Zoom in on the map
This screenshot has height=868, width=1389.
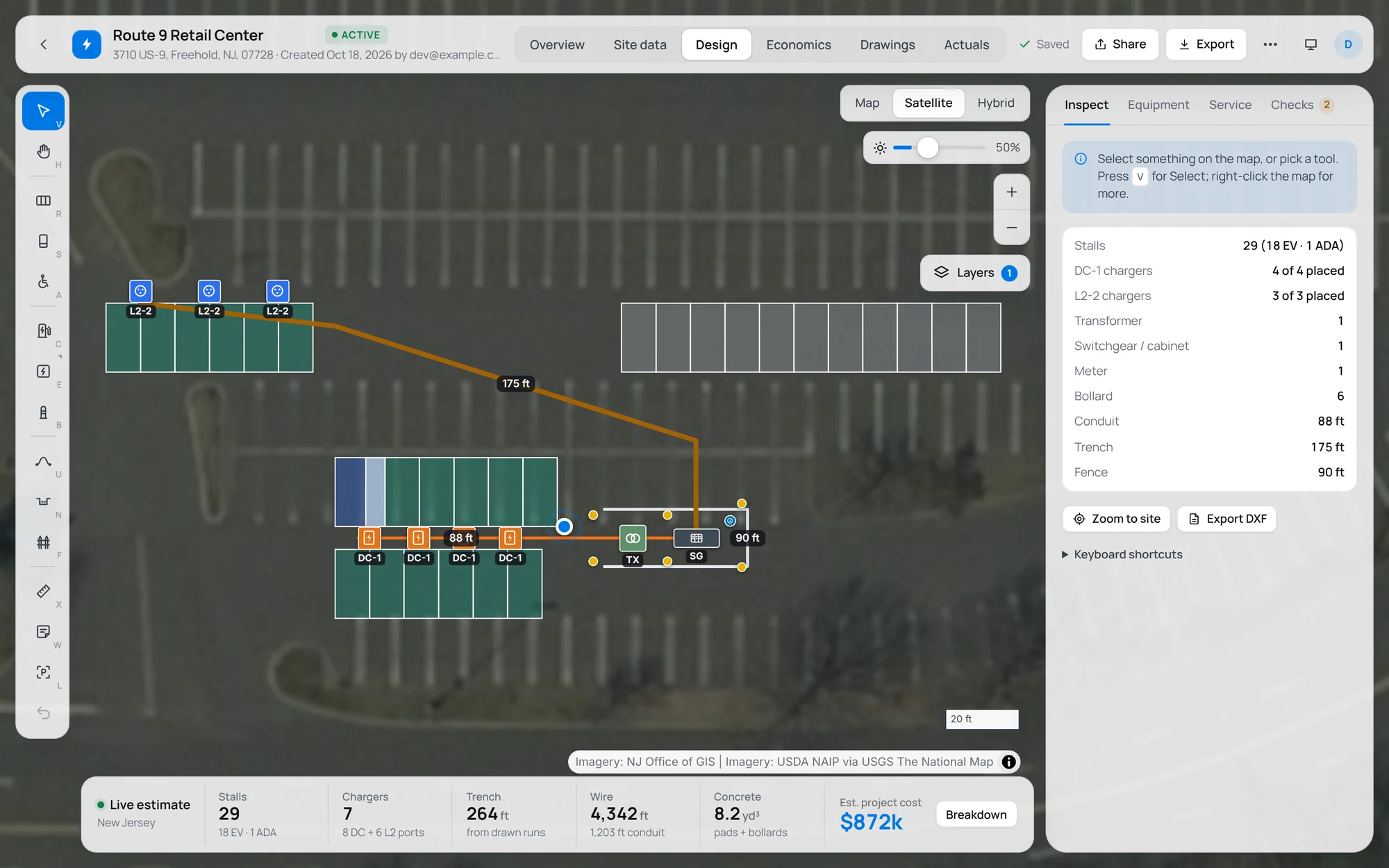point(1012,192)
